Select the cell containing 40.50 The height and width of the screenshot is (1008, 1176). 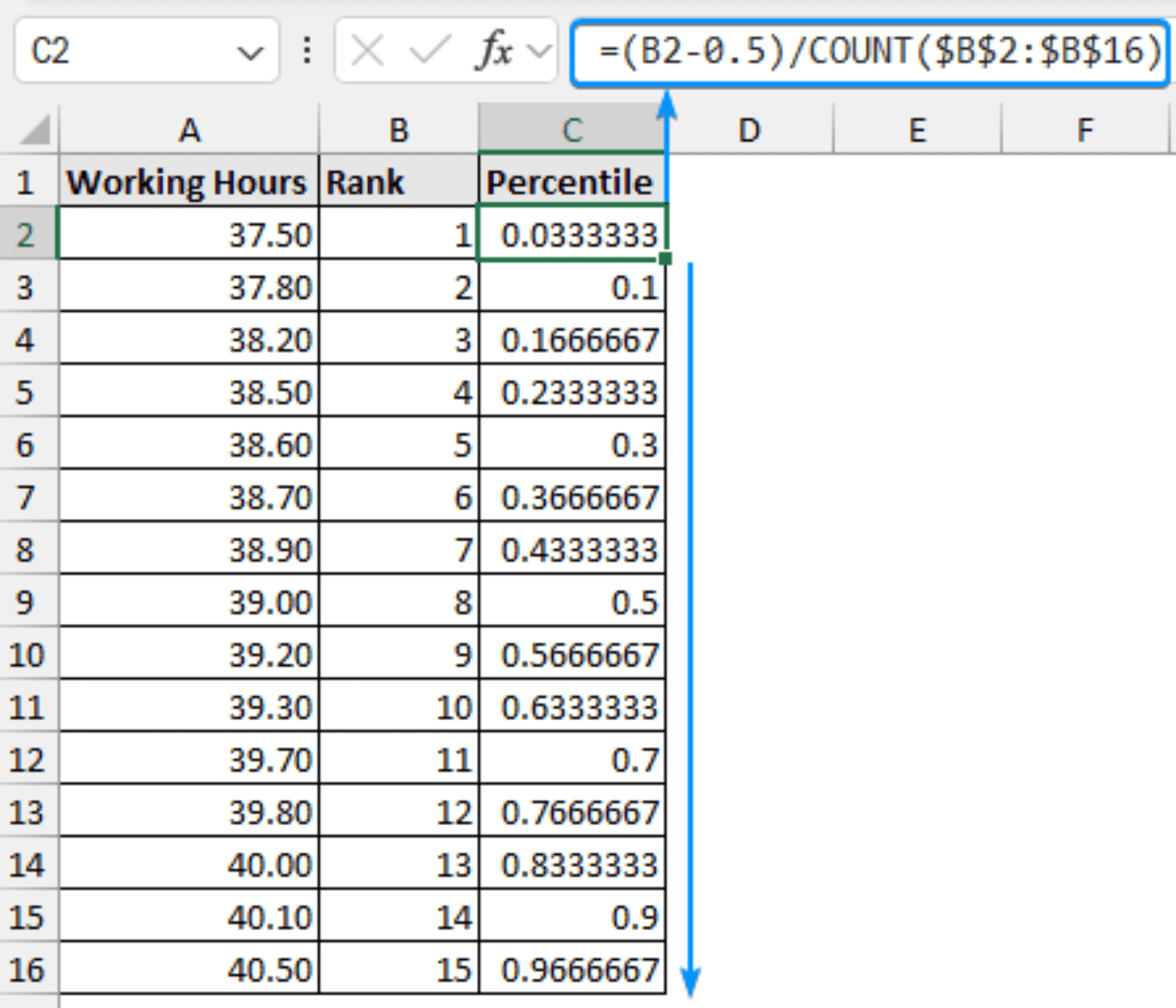pos(189,969)
